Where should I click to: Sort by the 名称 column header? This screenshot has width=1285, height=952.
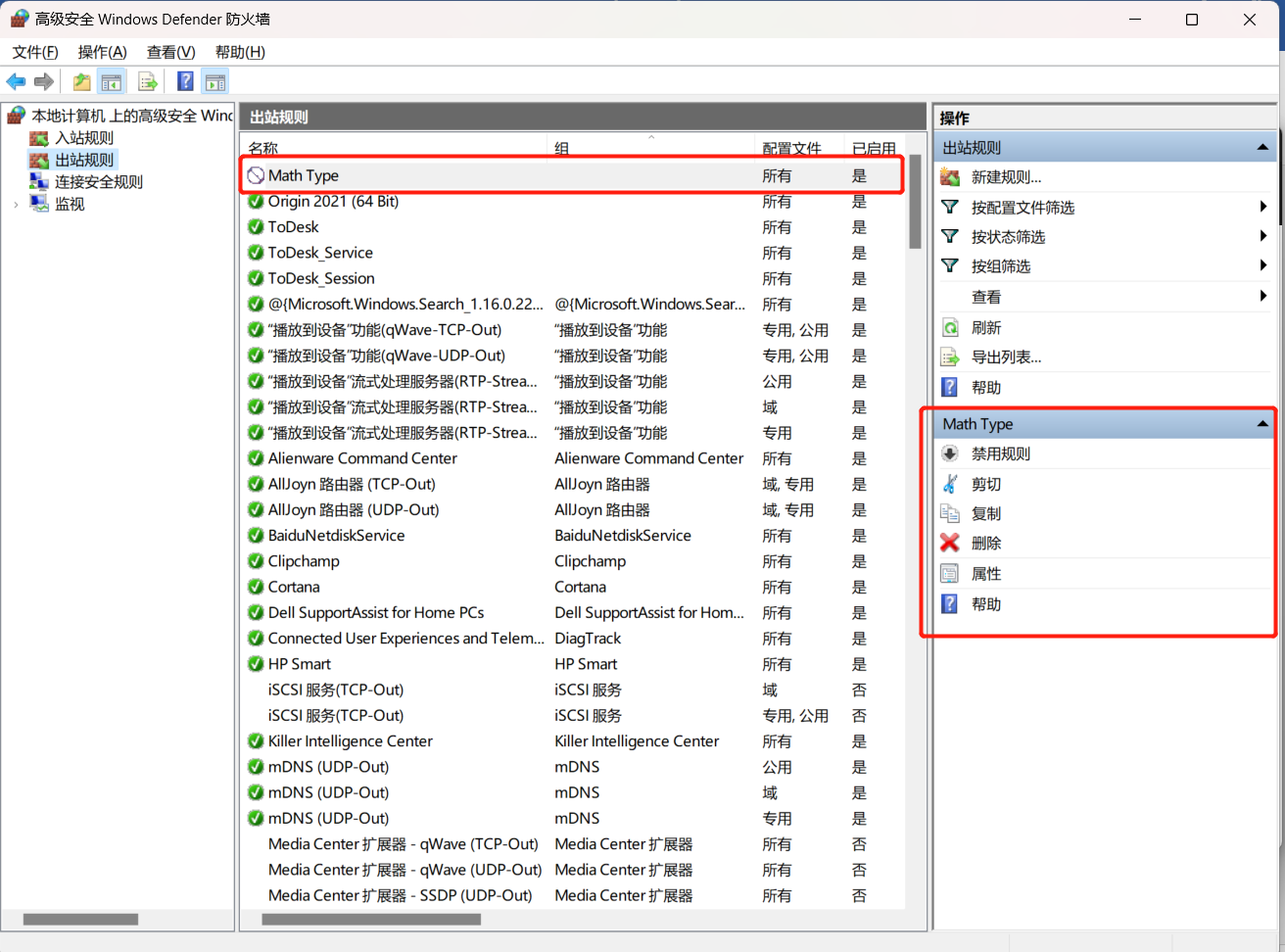(262, 148)
